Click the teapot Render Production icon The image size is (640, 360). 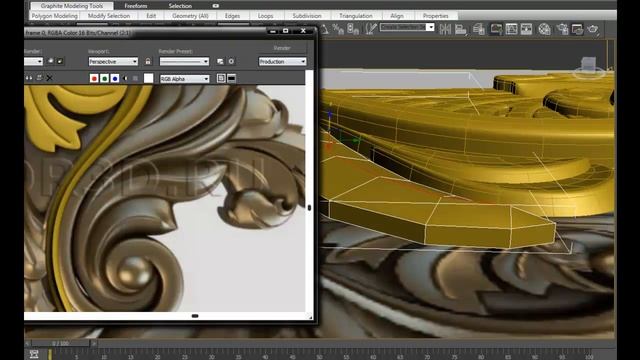pos(593,29)
